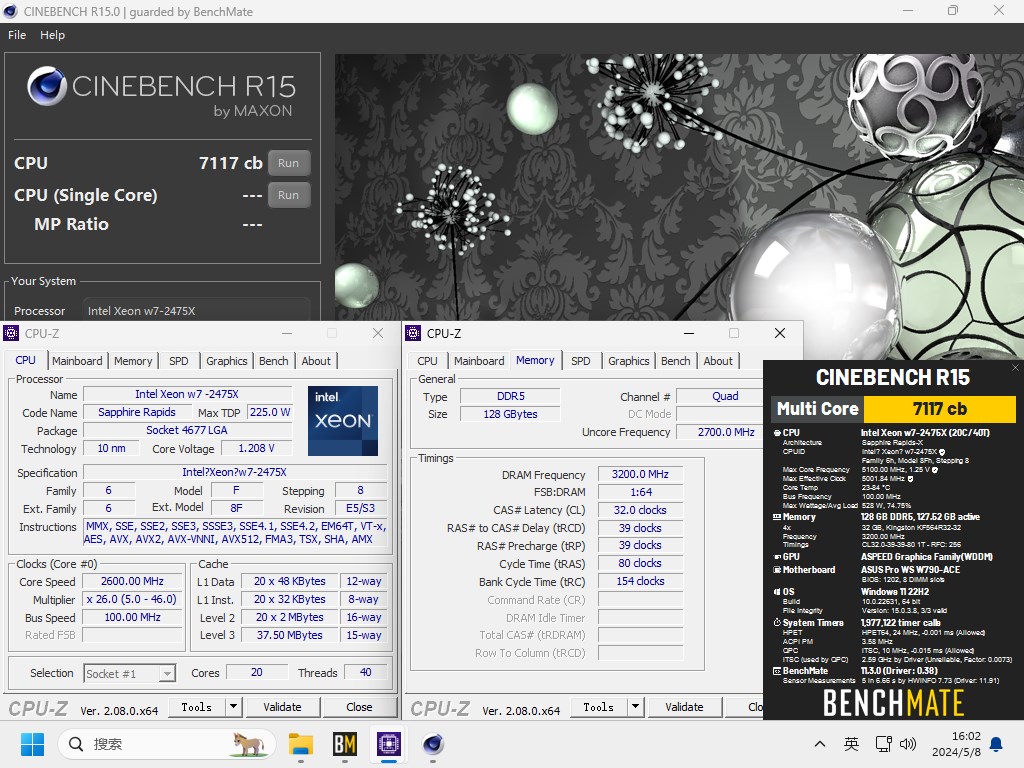The image size is (1024, 768).
Task: Click the Channel # value Quad
Action: point(720,396)
